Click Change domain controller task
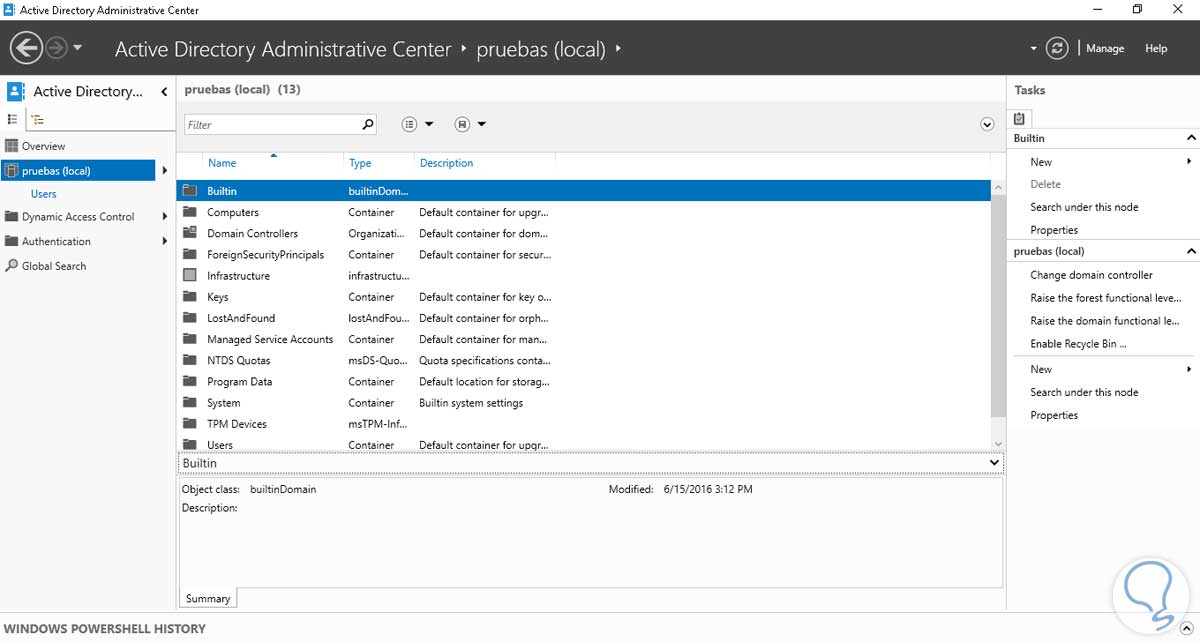Viewport: 1200px width, 642px height. click(1091, 275)
